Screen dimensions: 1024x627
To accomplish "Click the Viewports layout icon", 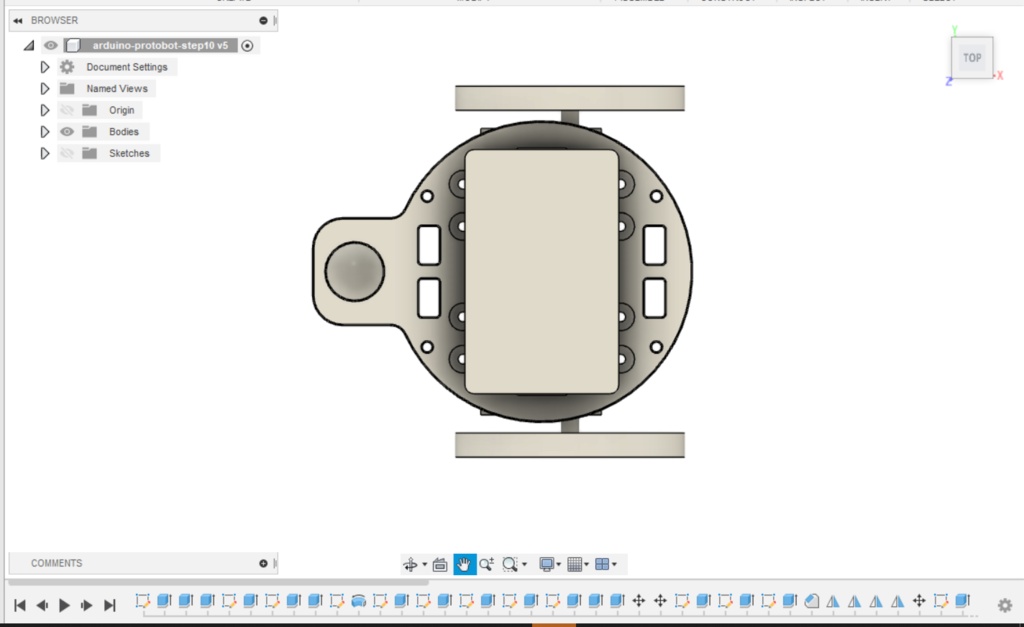I will point(602,564).
